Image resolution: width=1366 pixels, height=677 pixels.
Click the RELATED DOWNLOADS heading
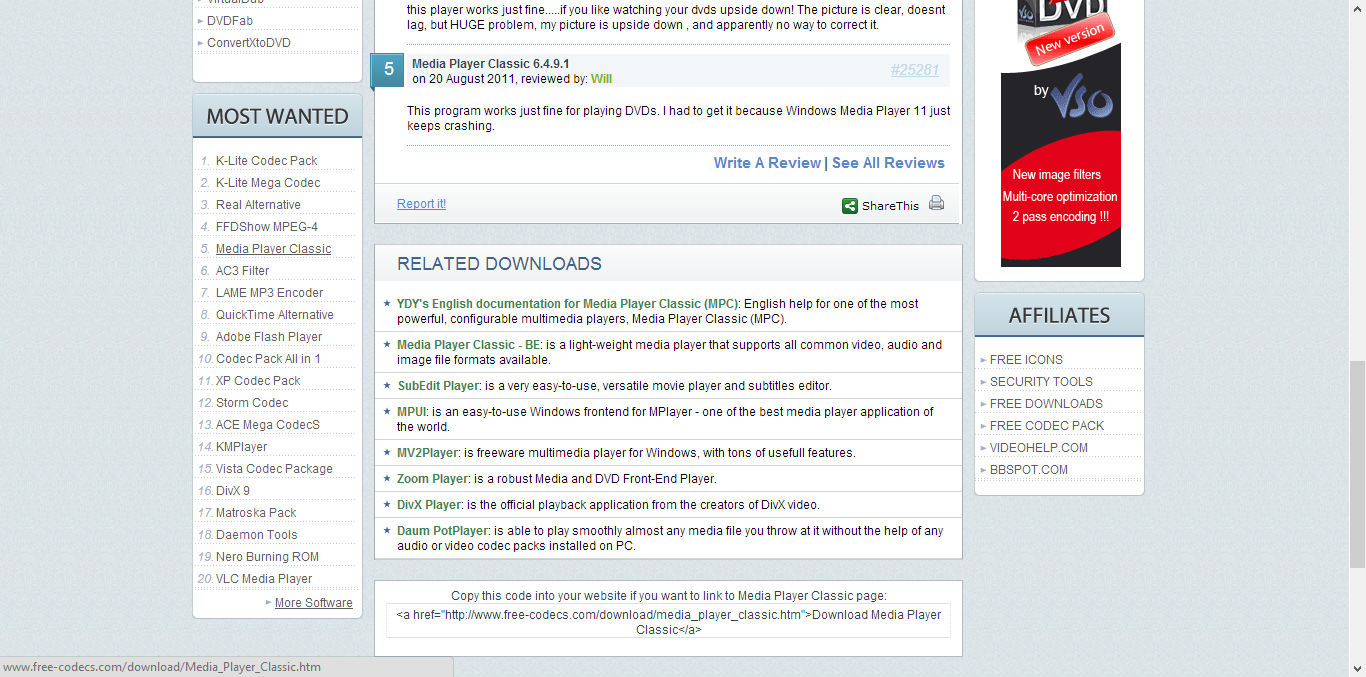click(x=499, y=264)
